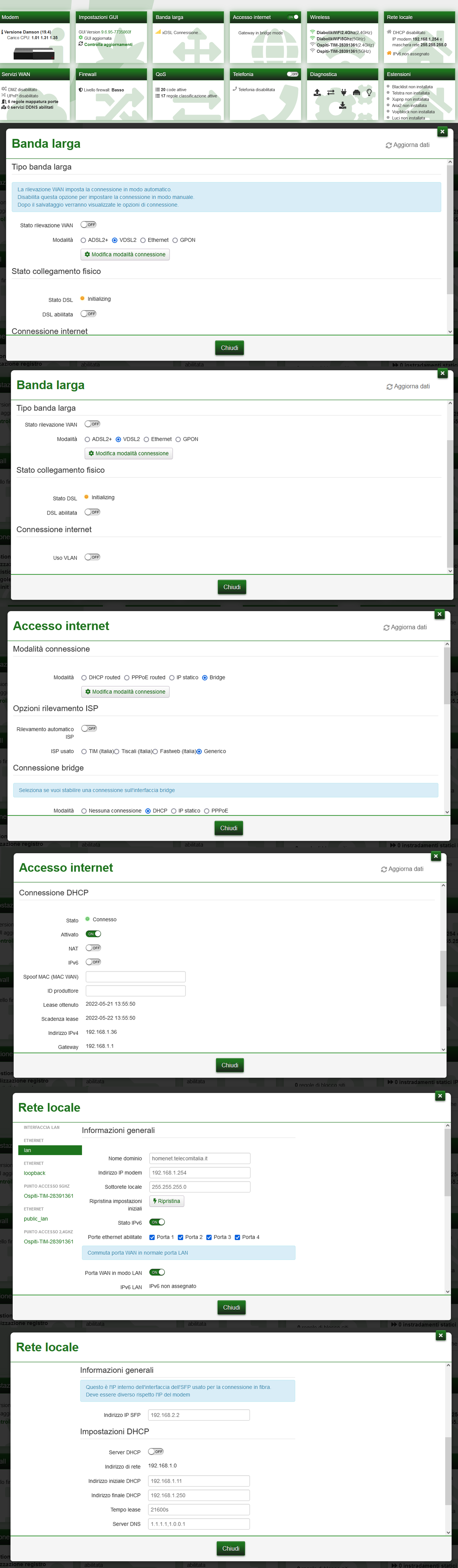Viewport: 458px width, 1568px height.
Task: Toggle Porta WAN in modo LAN
Action: pyautogui.click(x=157, y=1272)
